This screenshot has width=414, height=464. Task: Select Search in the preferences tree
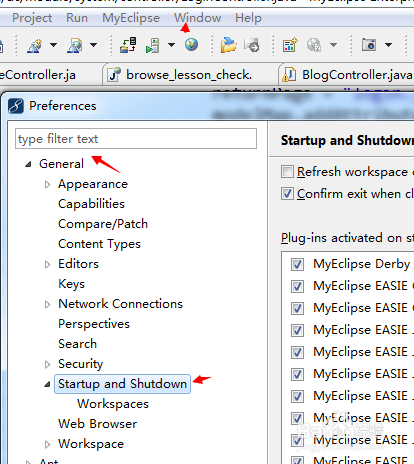77,344
